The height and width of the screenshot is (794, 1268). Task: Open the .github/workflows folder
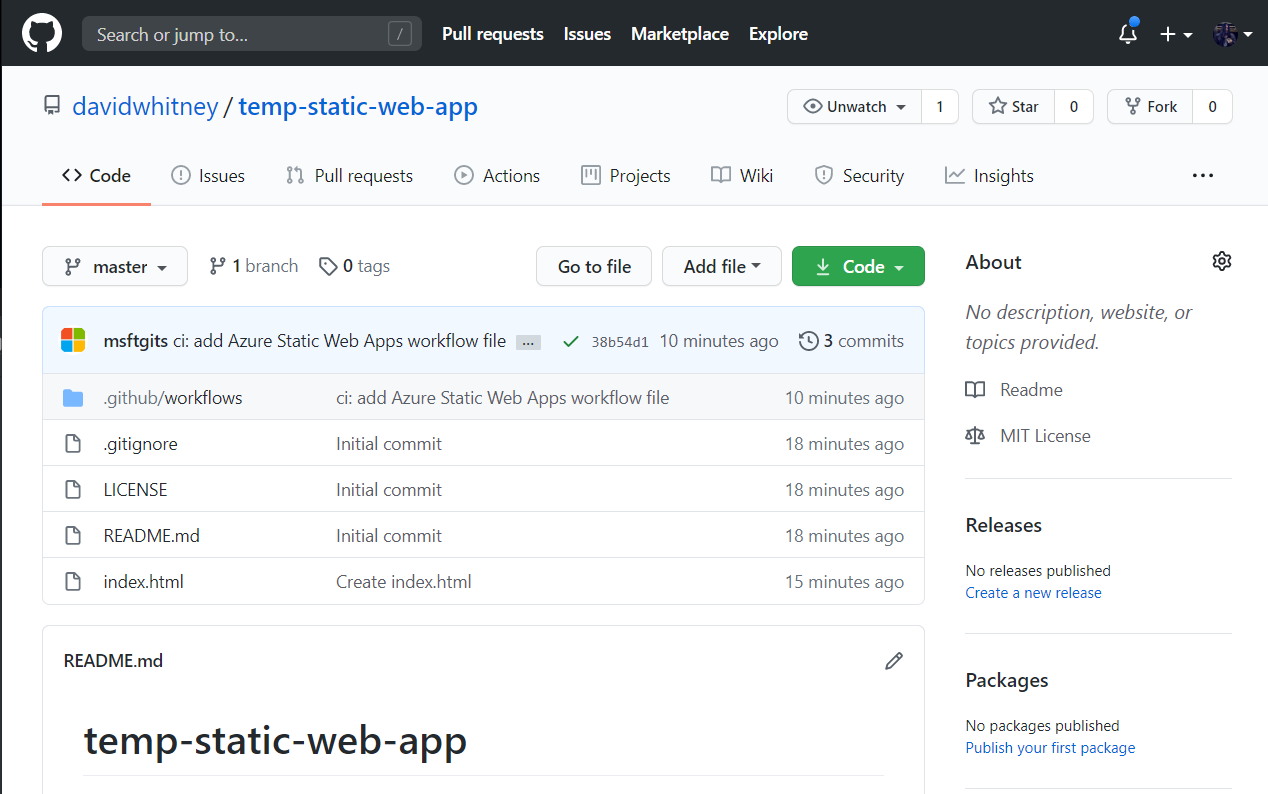pos(173,398)
